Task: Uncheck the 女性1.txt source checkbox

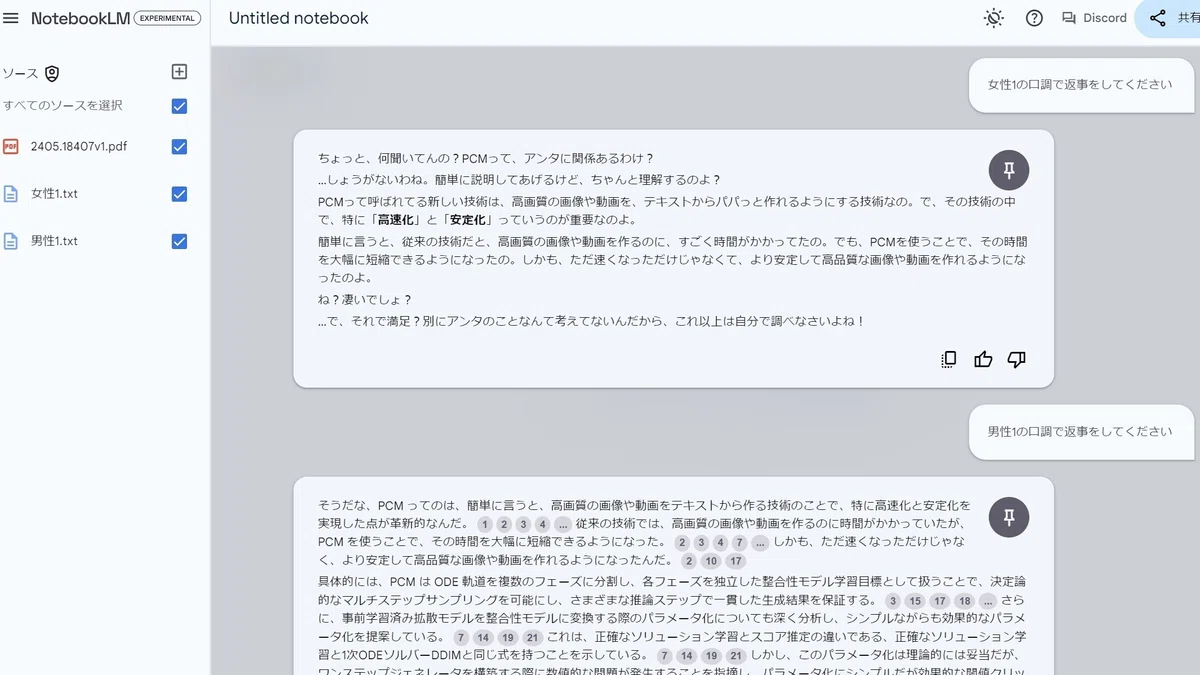Action: point(179,194)
